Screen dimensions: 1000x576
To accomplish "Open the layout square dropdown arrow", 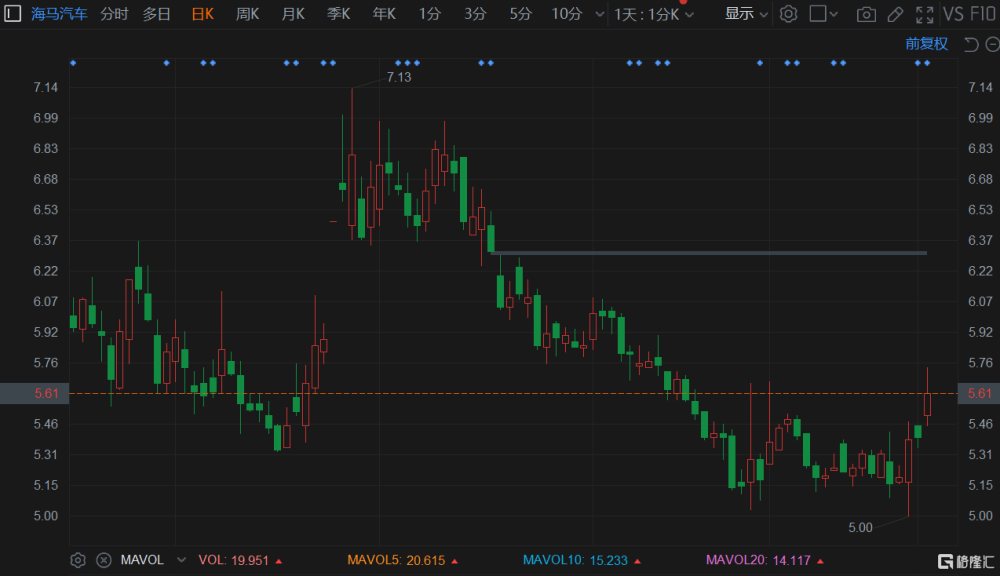I will pos(834,14).
